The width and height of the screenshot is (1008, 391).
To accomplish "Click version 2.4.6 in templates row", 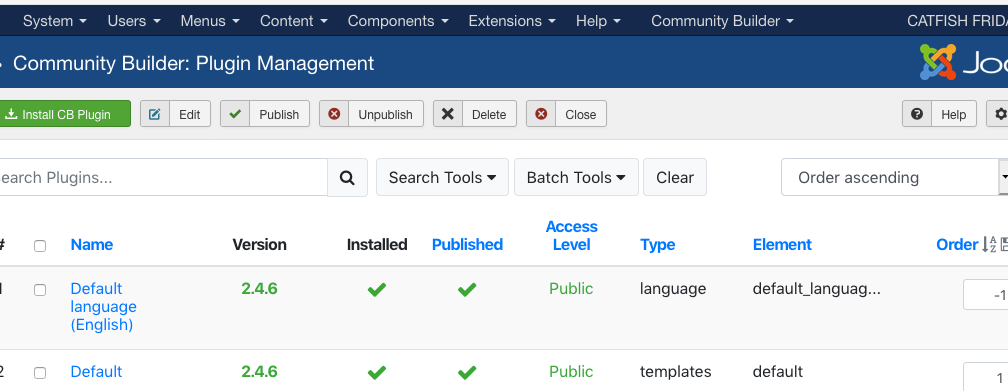I will click(x=259, y=372).
